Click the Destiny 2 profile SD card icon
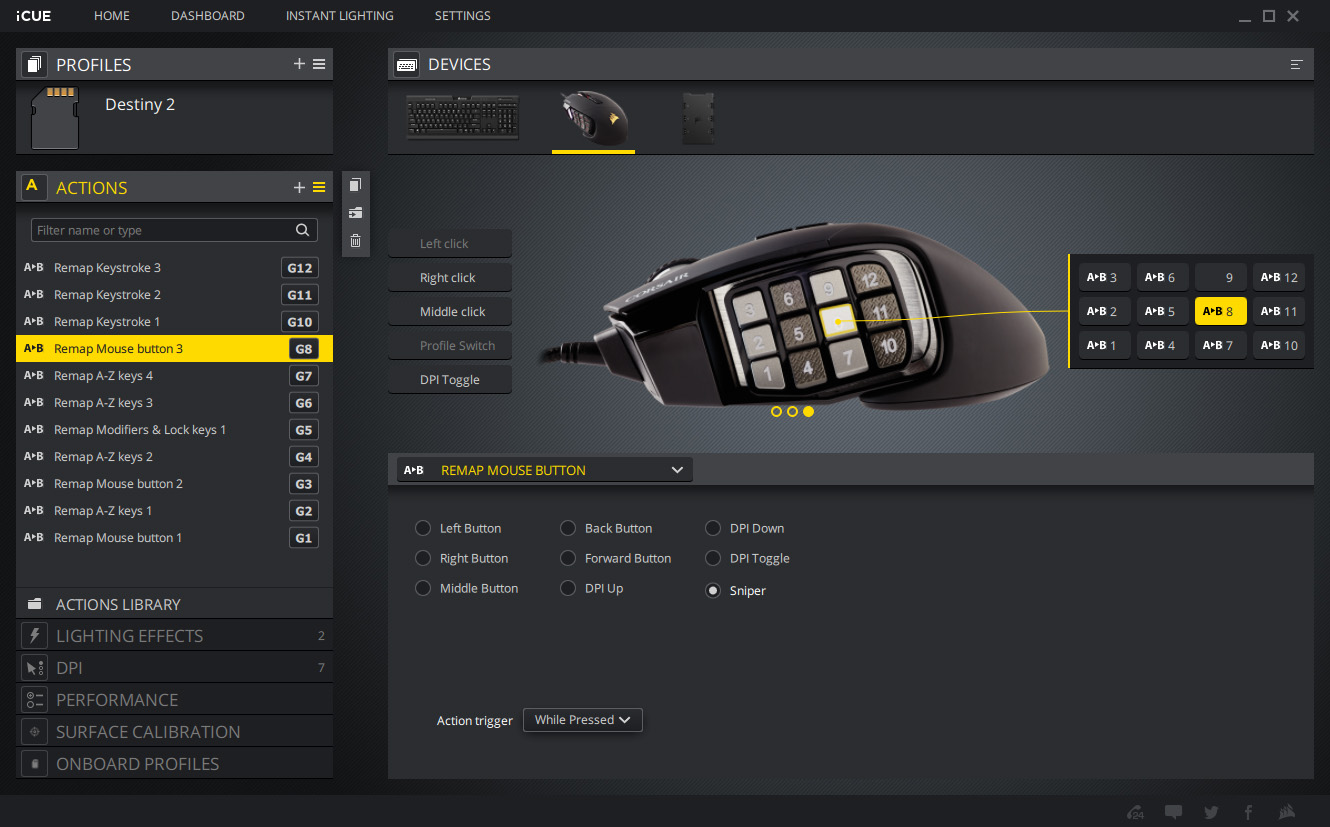This screenshot has height=827, width=1330. [x=55, y=117]
